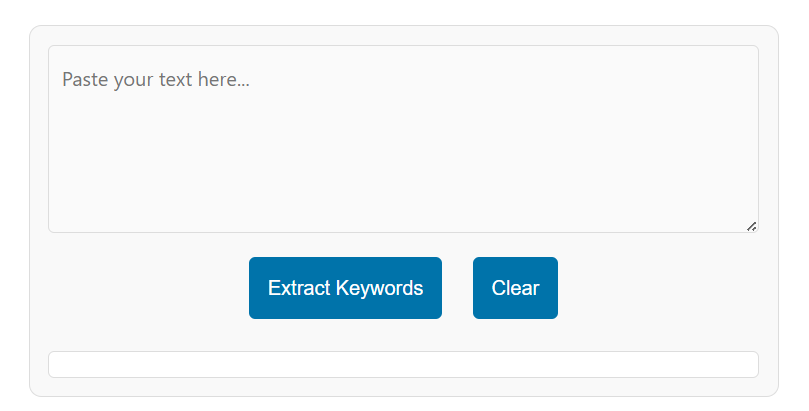This screenshot has height=411, width=809.
Task: Click the extracted keywords result container
Action: click(x=403, y=365)
